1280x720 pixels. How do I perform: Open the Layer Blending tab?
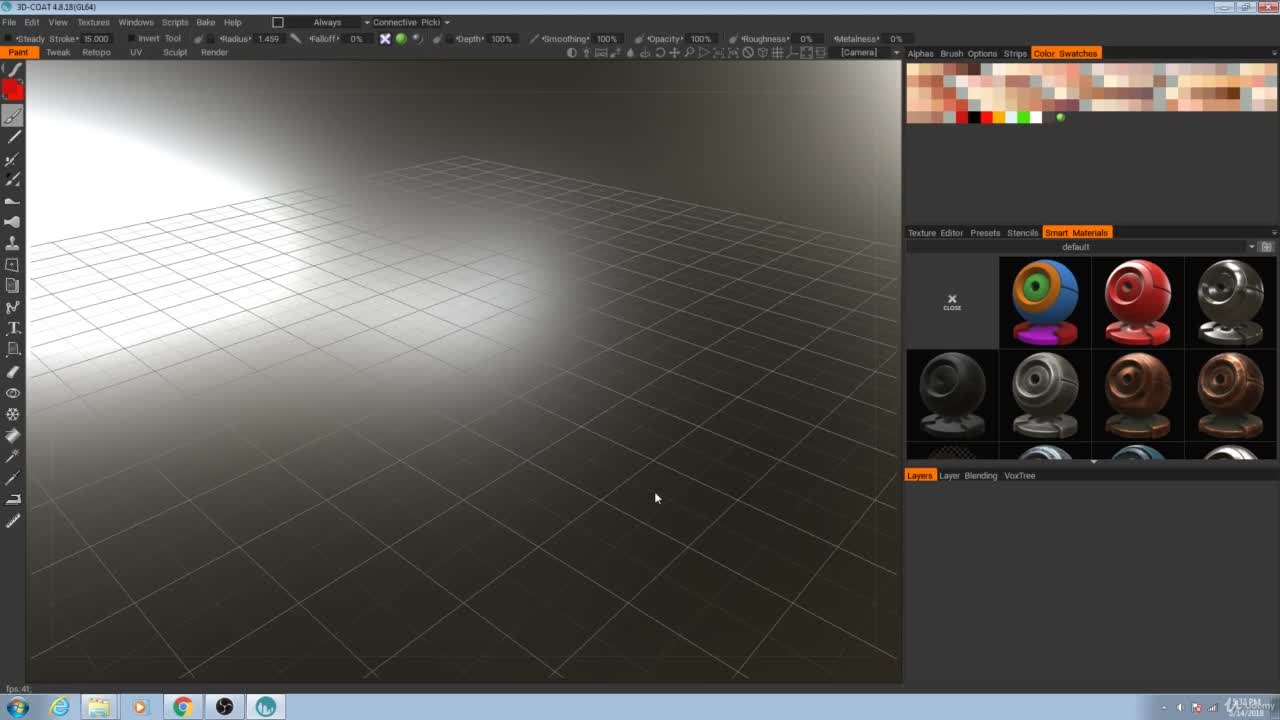968,476
